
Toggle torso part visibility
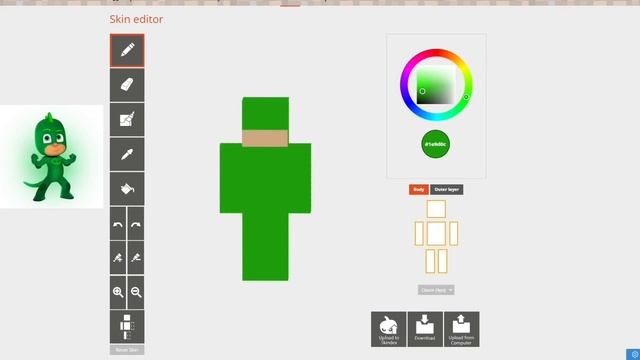436,234
